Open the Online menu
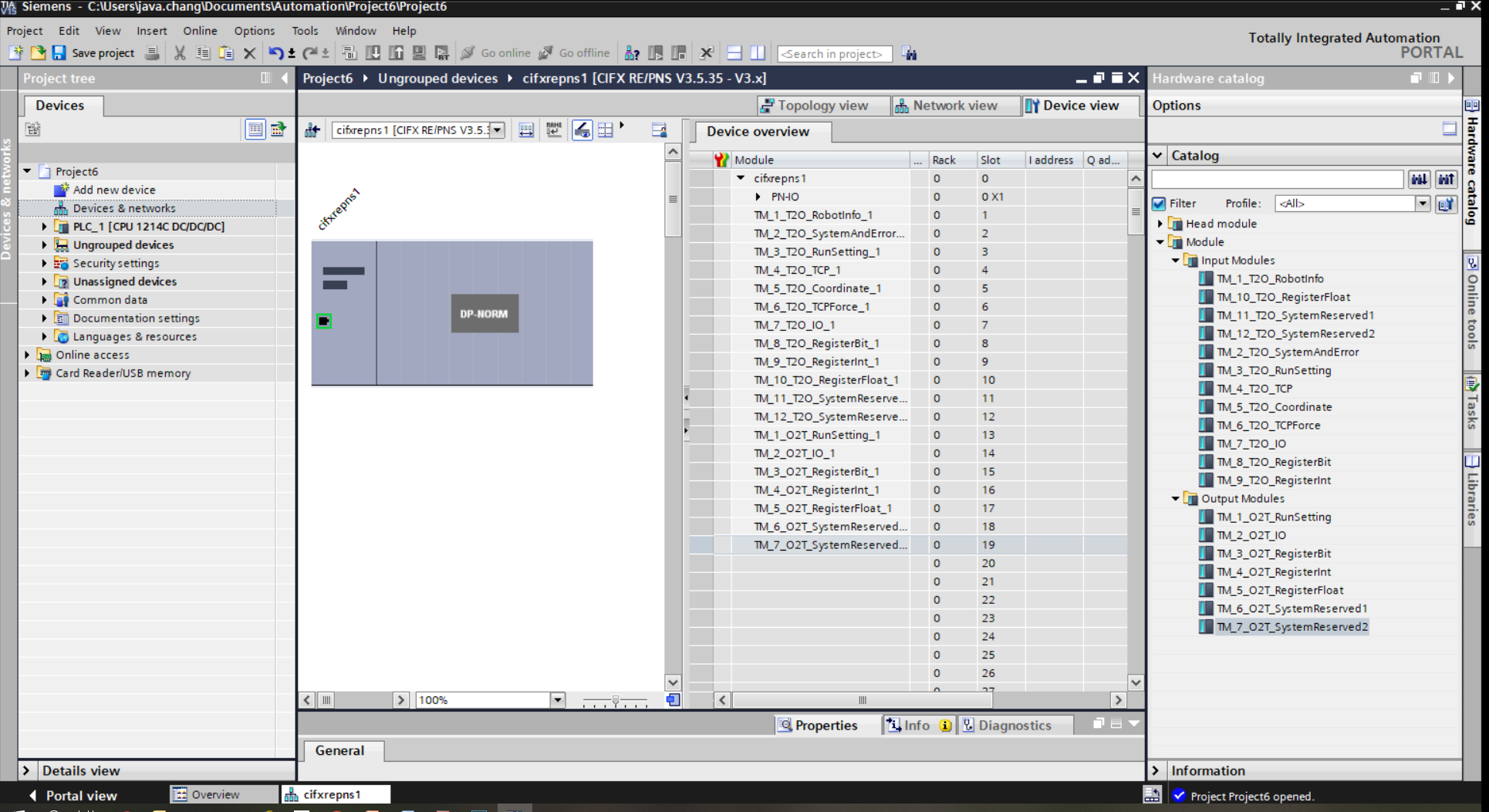 [x=200, y=31]
